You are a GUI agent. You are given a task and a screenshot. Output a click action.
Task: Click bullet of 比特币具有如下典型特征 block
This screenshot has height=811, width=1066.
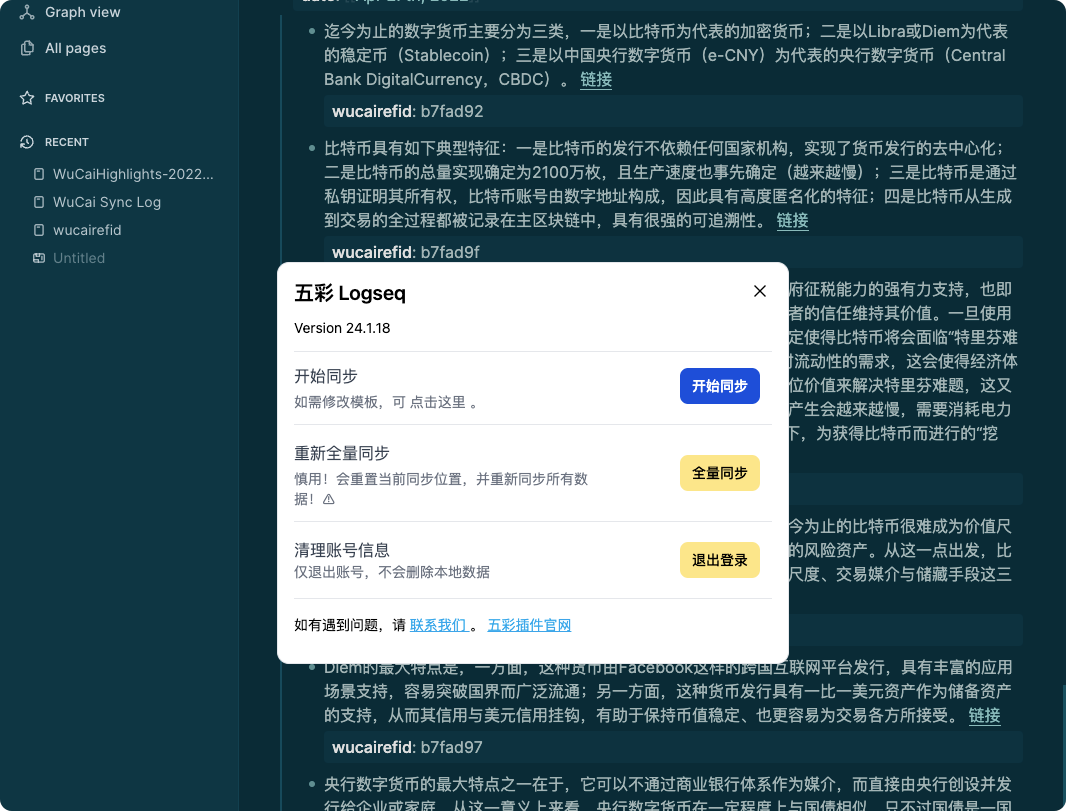click(x=311, y=148)
